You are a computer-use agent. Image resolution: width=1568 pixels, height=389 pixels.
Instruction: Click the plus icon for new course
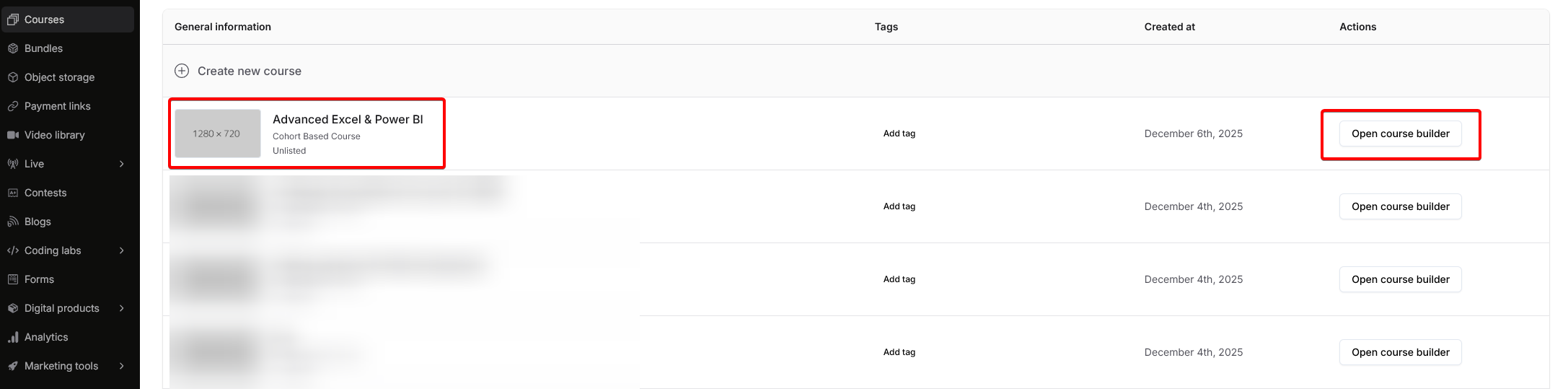point(182,71)
